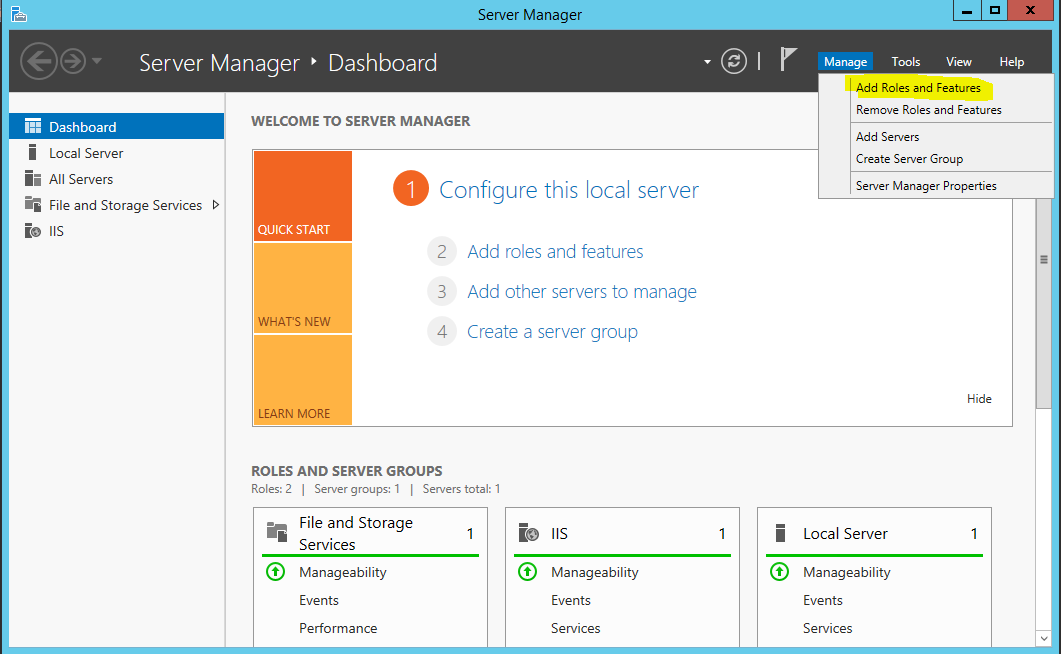Expand File and Storage Services sidebar arrow
1061x654 pixels.
215,205
